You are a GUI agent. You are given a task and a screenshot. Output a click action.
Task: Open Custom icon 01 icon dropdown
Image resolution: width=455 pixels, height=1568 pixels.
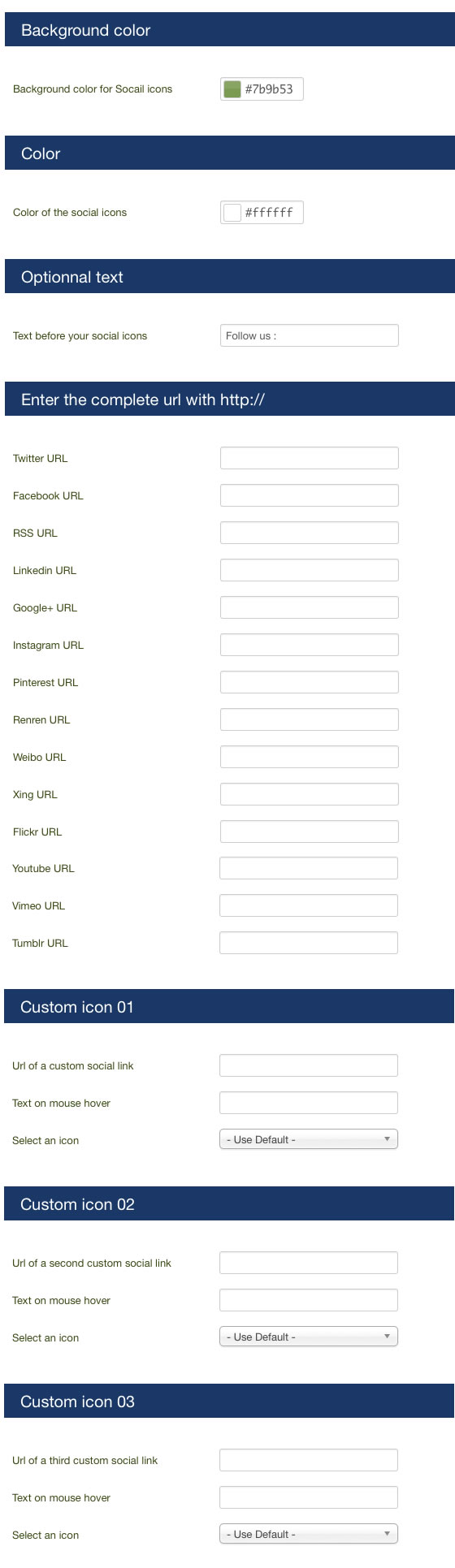[309, 1139]
